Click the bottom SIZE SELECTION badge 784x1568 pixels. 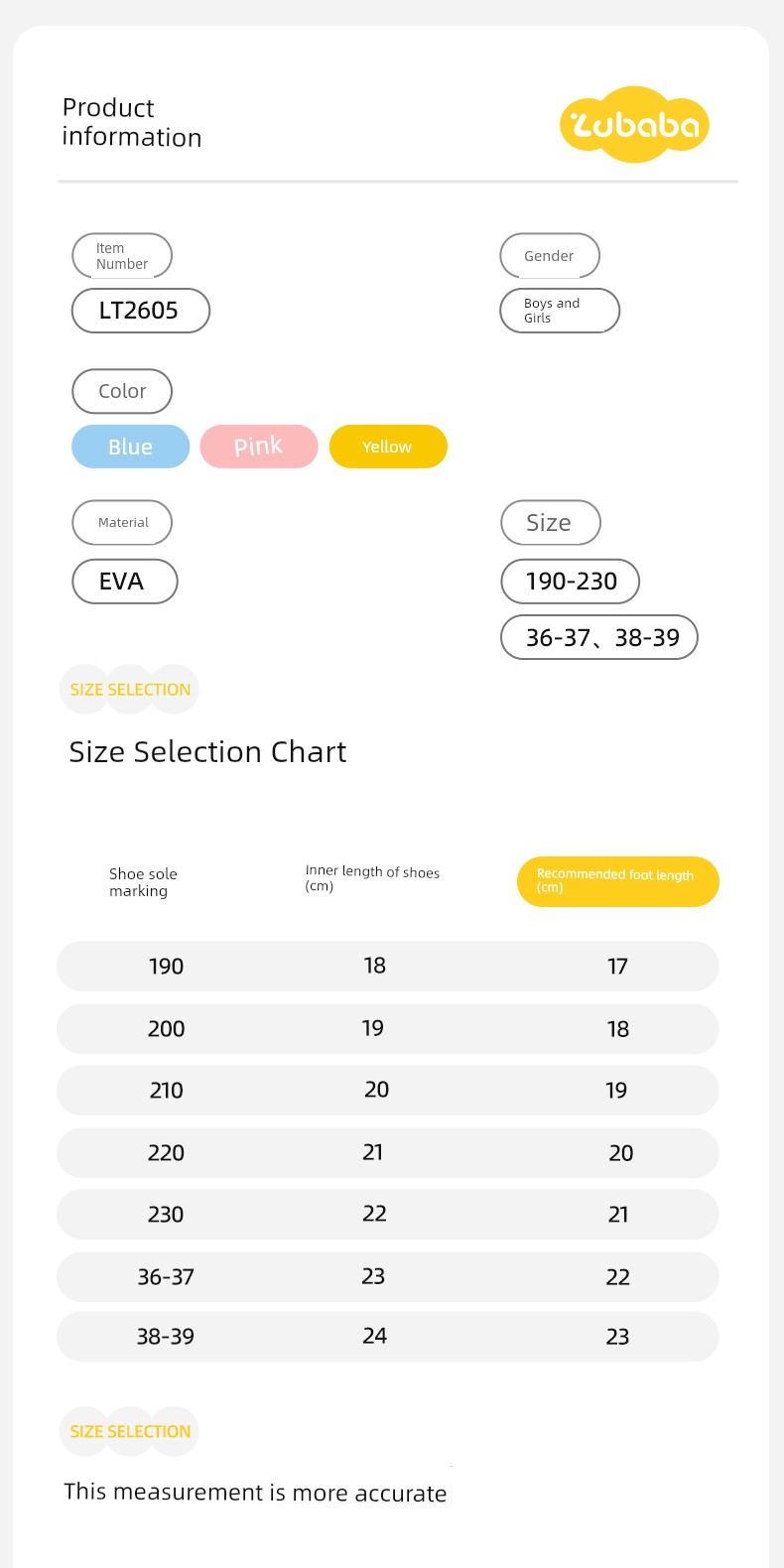[129, 1431]
